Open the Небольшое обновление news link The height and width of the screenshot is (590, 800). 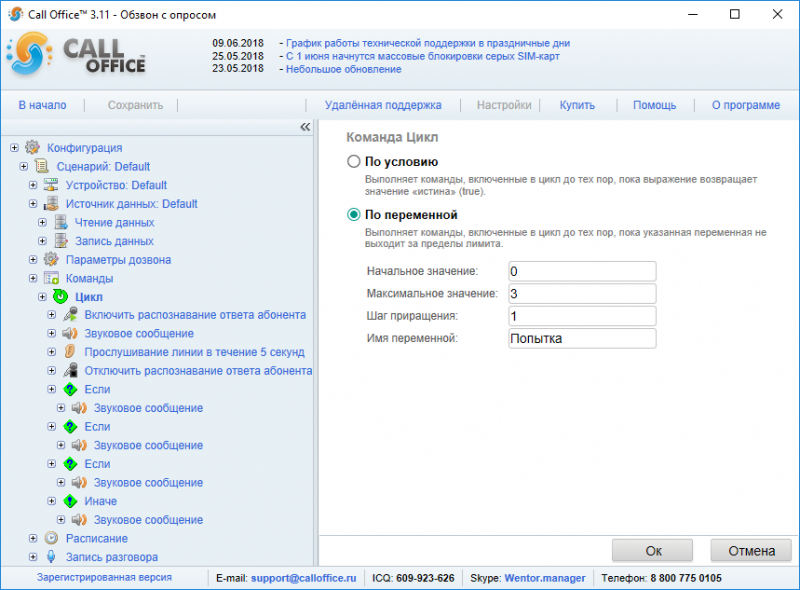click(343, 69)
